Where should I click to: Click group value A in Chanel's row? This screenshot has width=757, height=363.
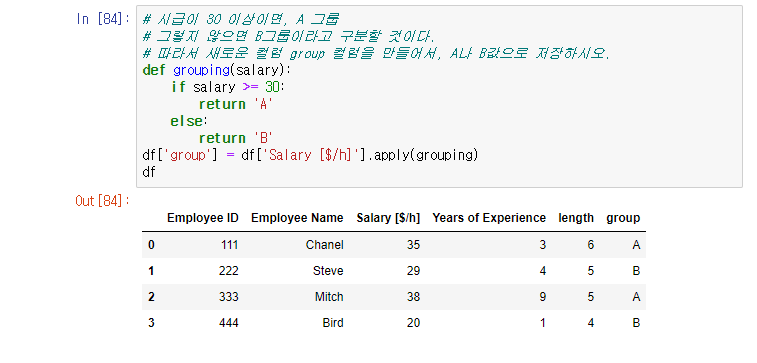point(636,245)
